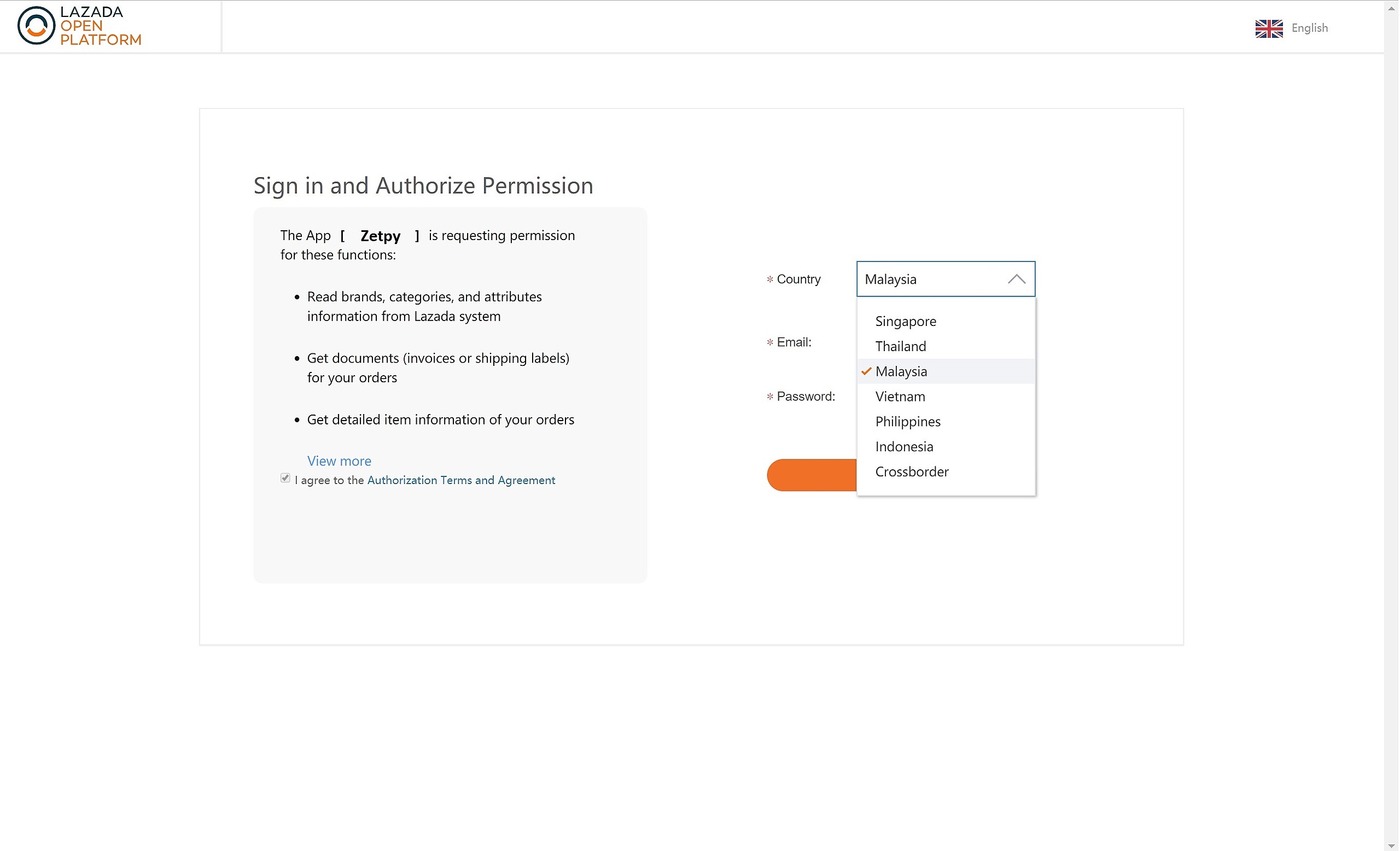Collapse the Country dropdown using its chevron
The height and width of the screenshot is (851, 1400).
coord(1017,279)
